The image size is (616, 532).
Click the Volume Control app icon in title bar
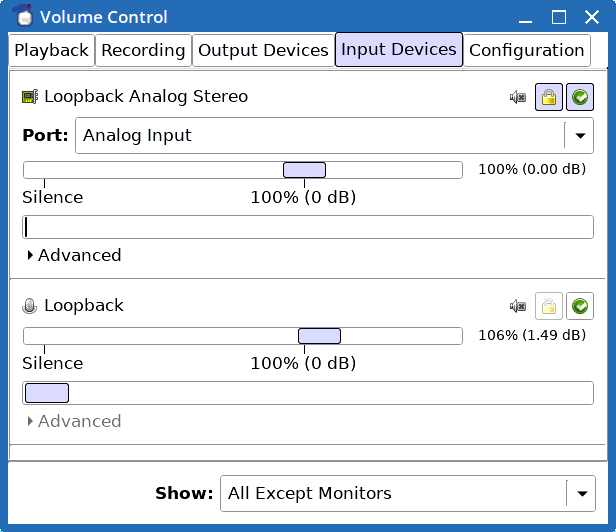[24, 16]
